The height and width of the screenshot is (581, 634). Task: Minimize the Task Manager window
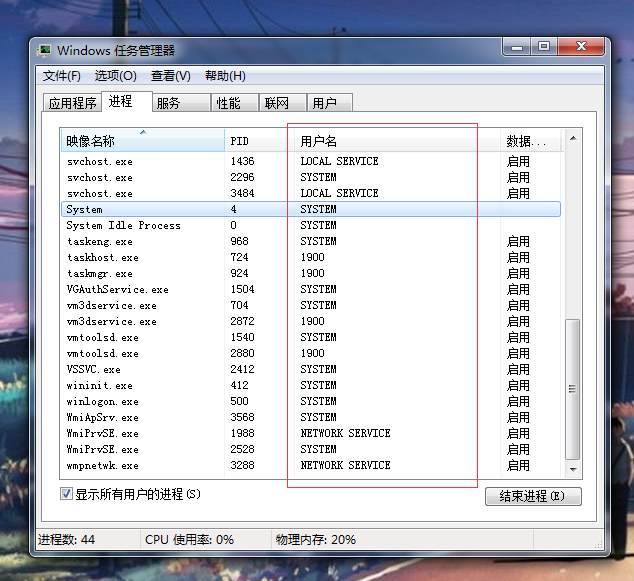[x=516, y=47]
